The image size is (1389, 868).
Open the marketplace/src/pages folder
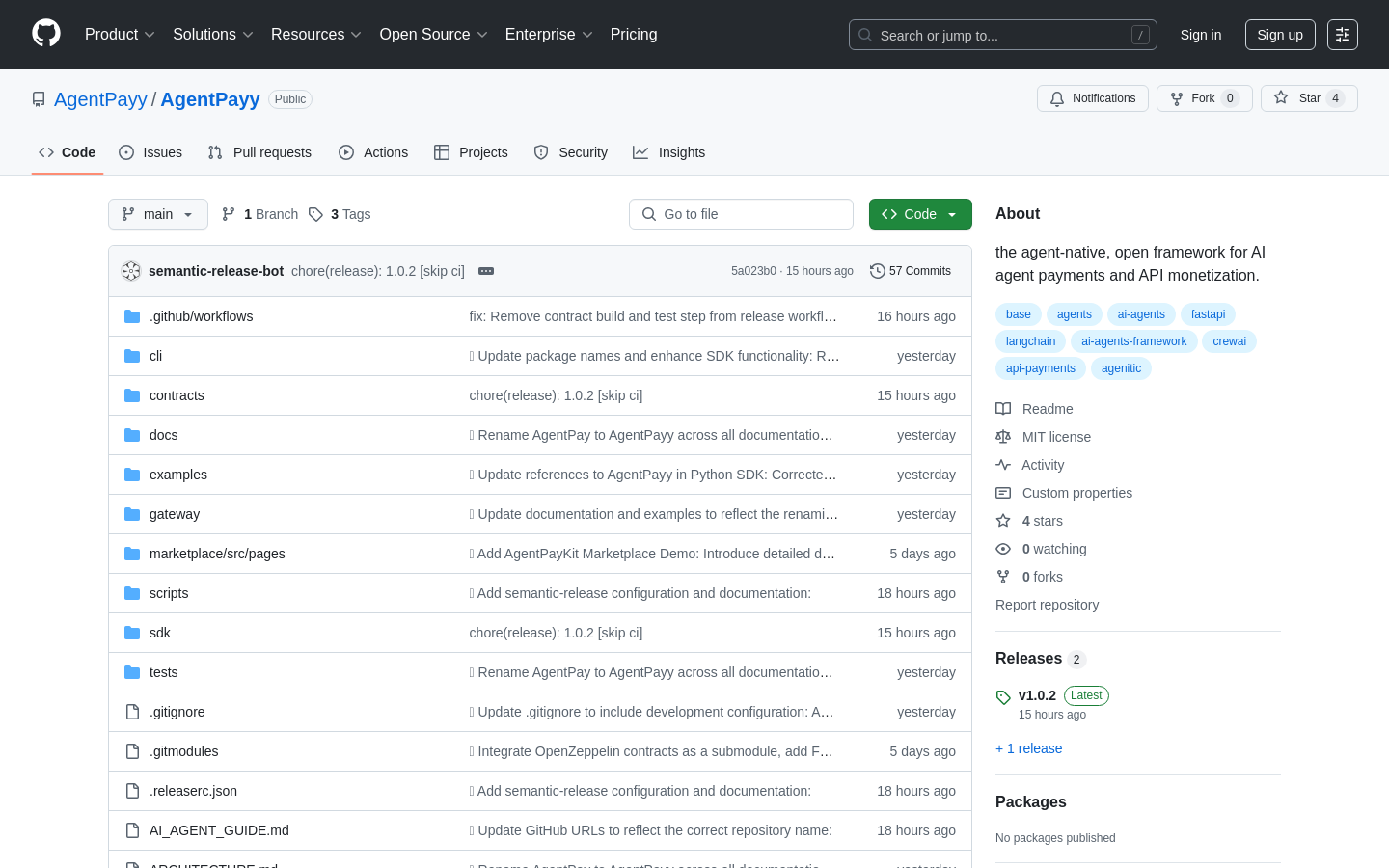coord(217,554)
